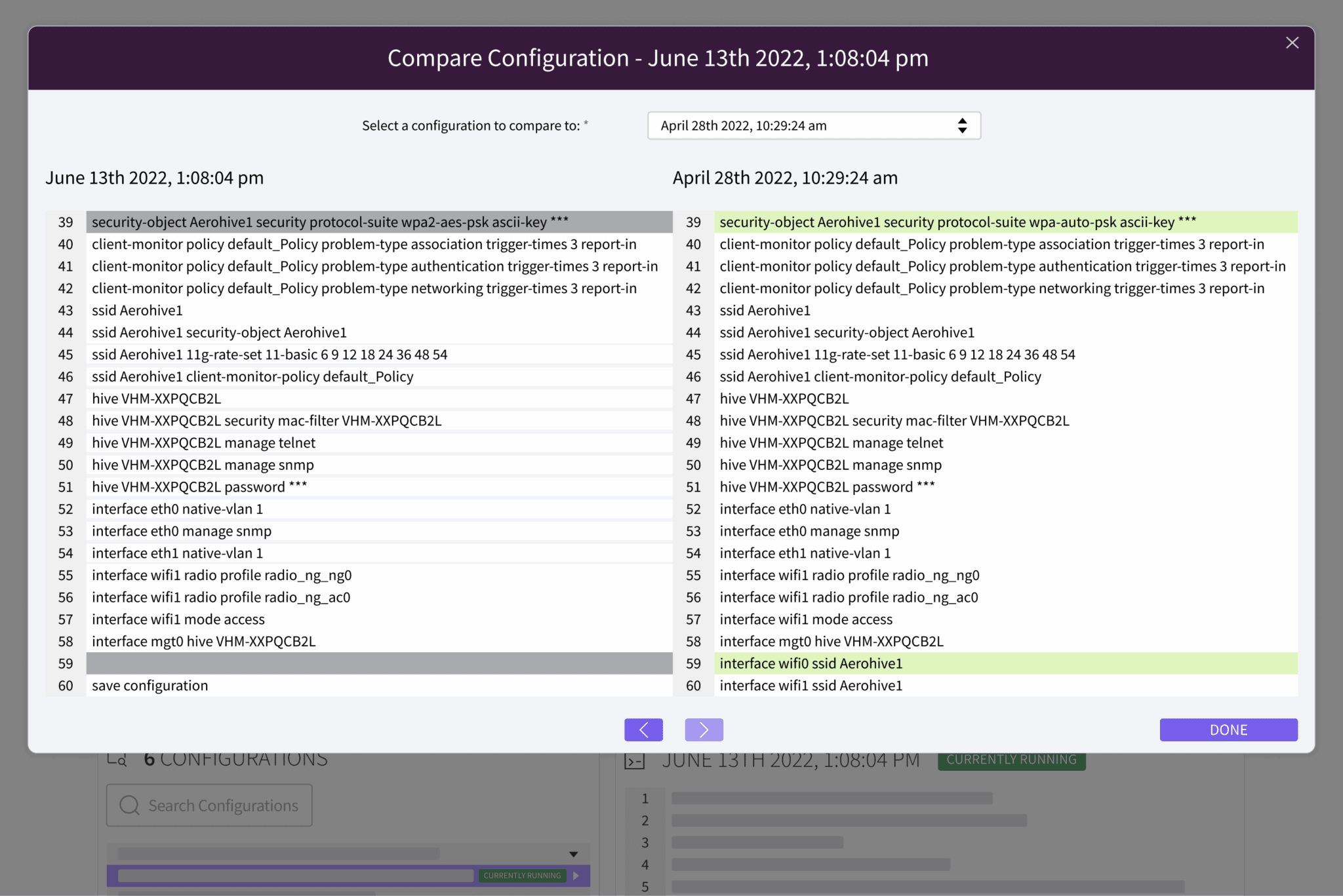This screenshot has width=1343, height=896.
Task: Open the configuration comparison dropdown
Action: (813, 126)
